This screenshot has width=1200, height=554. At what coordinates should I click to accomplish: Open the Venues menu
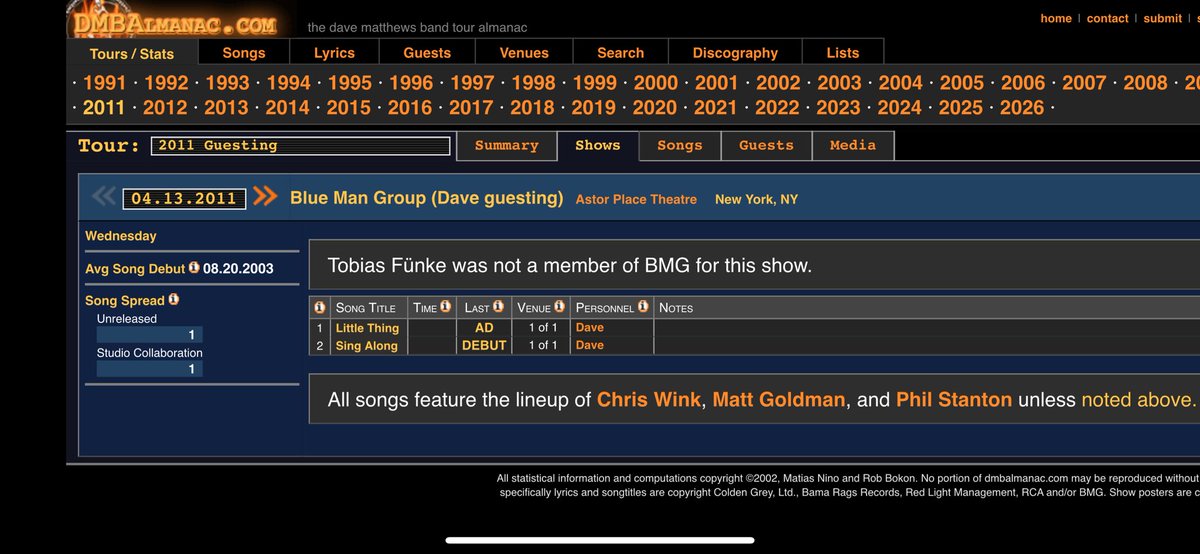point(524,53)
